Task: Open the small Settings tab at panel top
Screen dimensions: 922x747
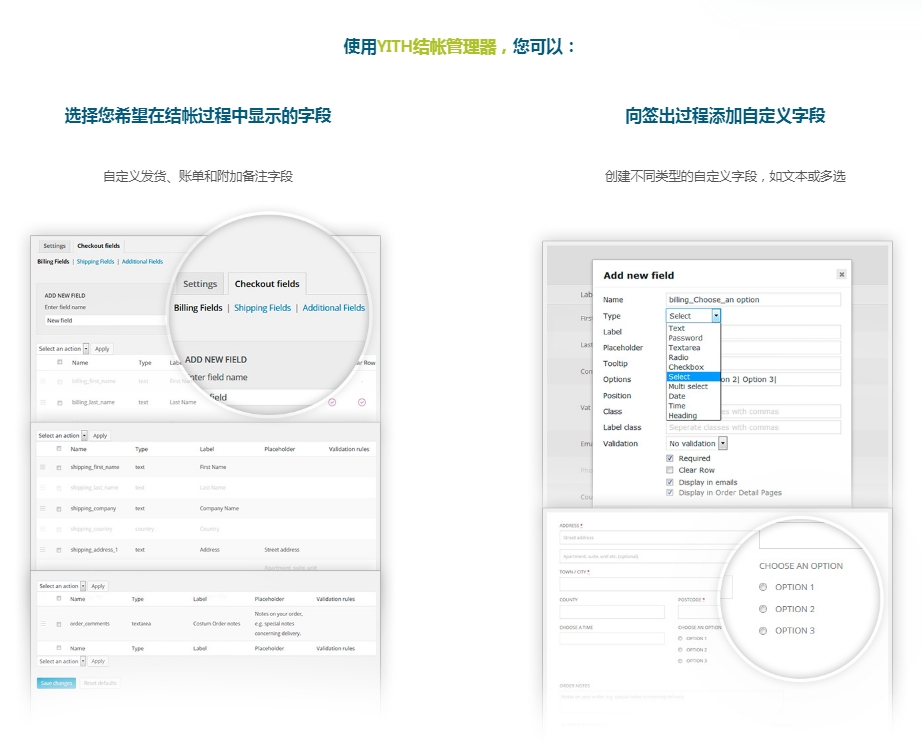Action: point(54,246)
